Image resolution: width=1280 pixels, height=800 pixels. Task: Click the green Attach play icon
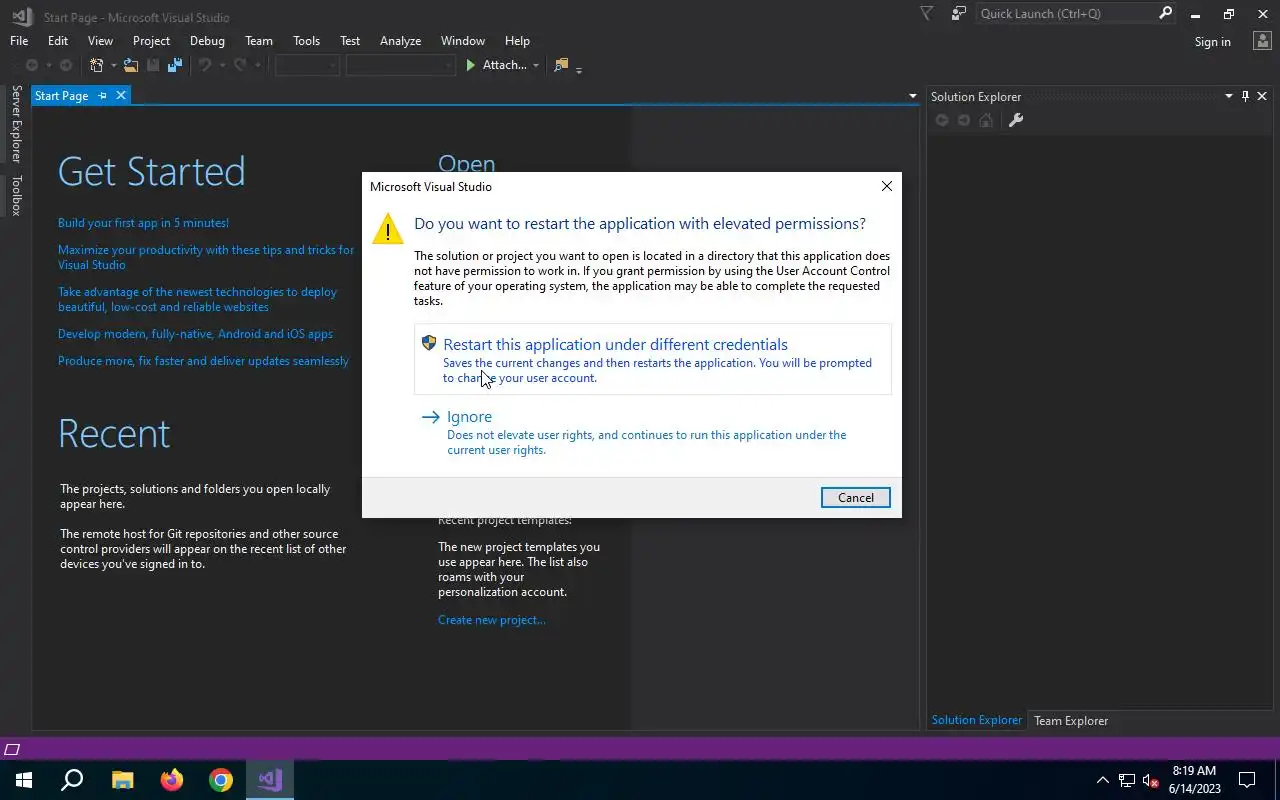tap(471, 65)
